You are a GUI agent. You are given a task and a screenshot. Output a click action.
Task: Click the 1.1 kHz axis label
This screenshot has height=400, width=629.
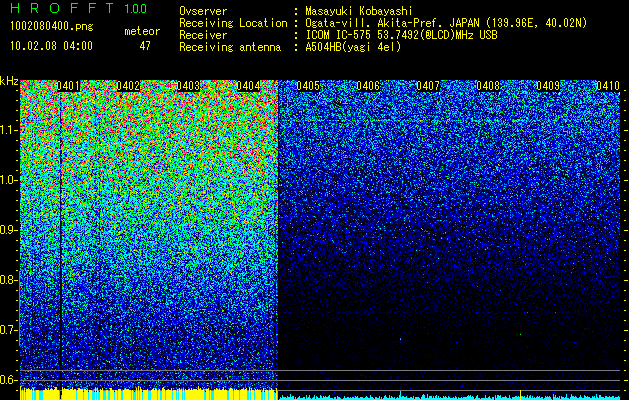pyautogui.click(x=9, y=130)
